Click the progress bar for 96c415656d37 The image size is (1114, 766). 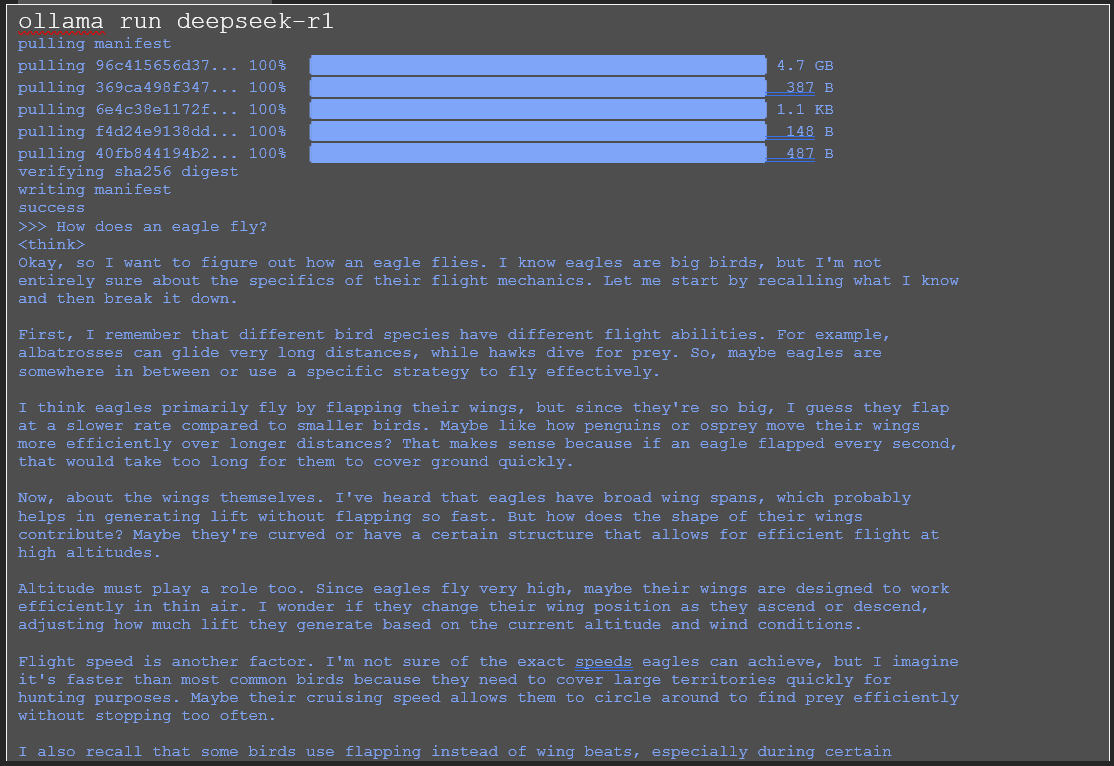pos(538,65)
